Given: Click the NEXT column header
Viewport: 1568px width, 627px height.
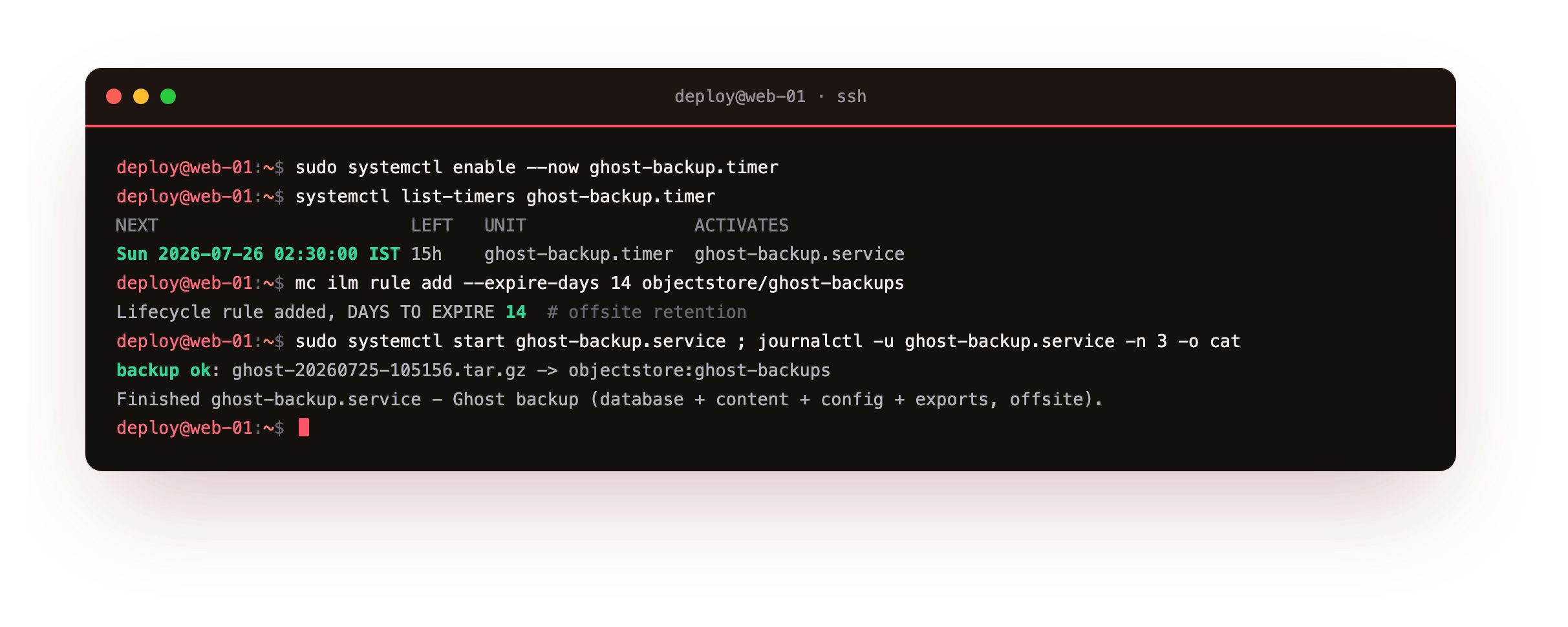Looking at the screenshot, I should pyautogui.click(x=137, y=226).
